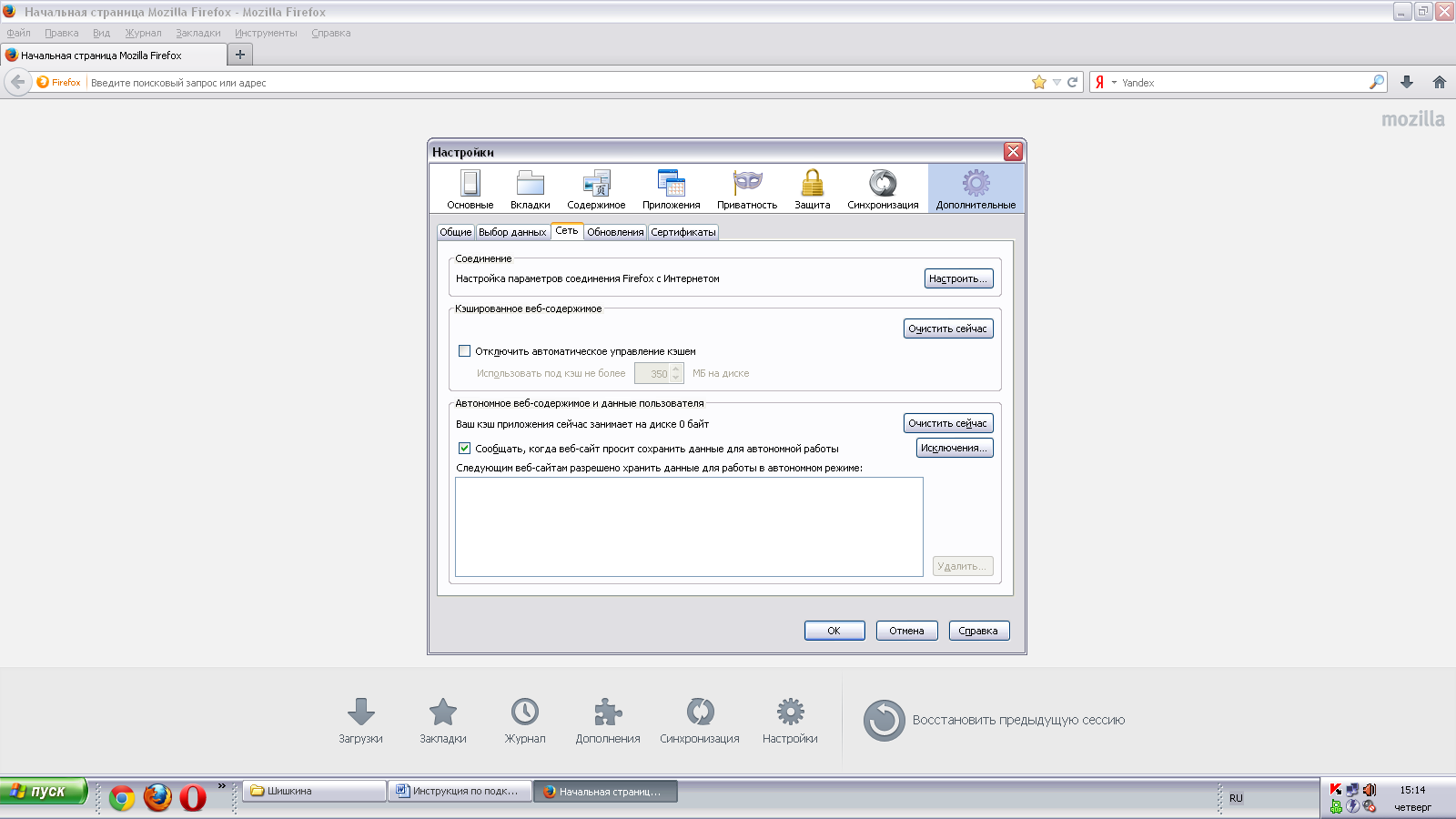Switch to the Выбор данных tab

tap(512, 232)
